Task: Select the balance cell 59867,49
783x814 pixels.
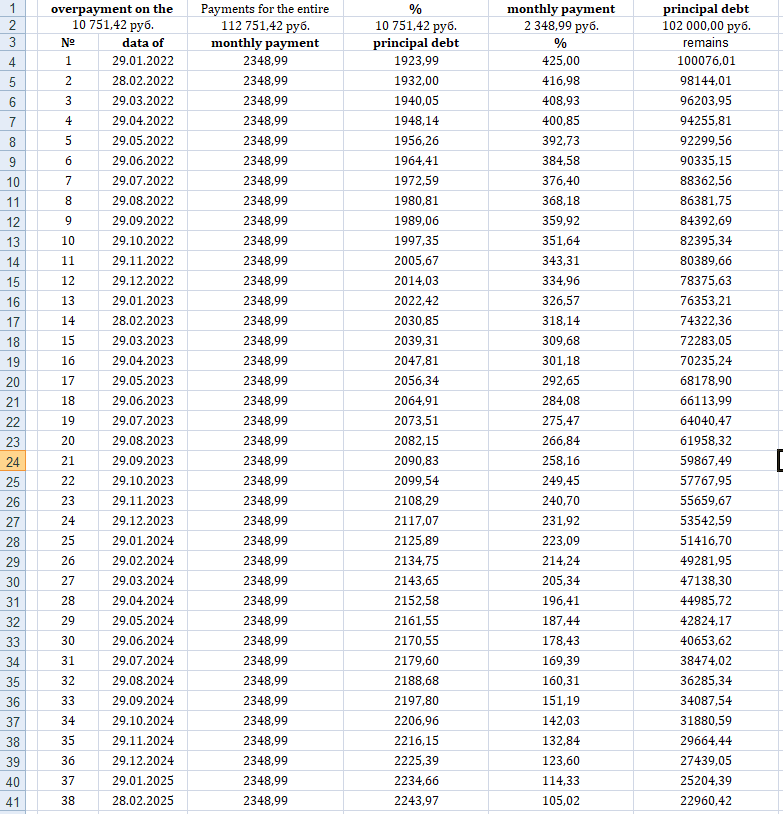Action: click(x=705, y=461)
